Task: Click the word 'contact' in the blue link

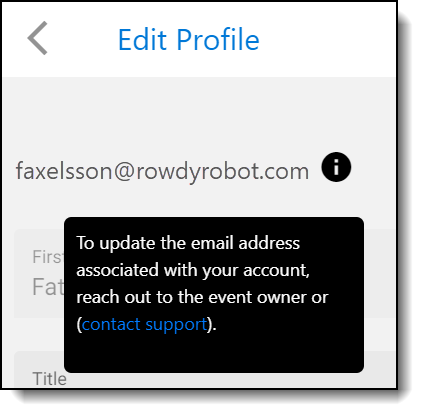Action: pyautogui.click(x=111, y=324)
